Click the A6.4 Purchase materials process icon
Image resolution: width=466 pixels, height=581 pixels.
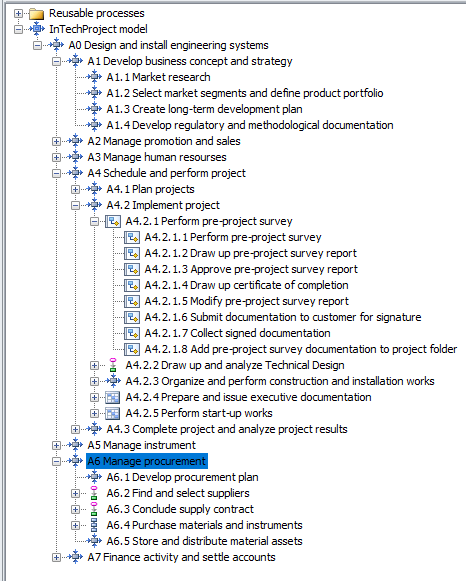point(94,525)
